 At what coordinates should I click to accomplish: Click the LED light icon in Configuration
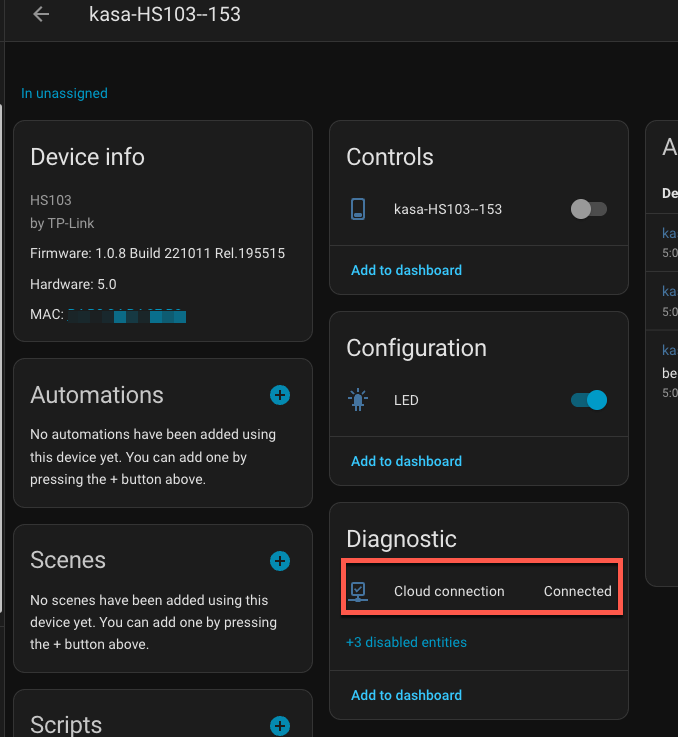pyautogui.click(x=358, y=400)
